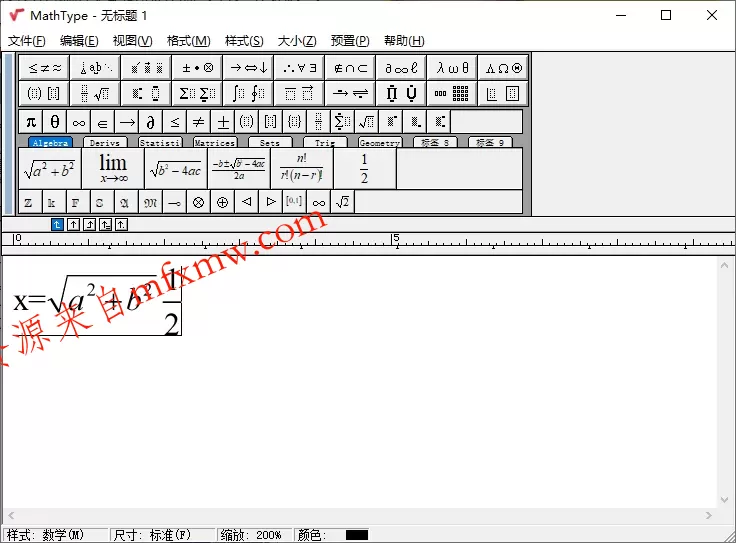This screenshot has width=736, height=543.
Task: Insert the small-bar summation template
Action: (343, 122)
